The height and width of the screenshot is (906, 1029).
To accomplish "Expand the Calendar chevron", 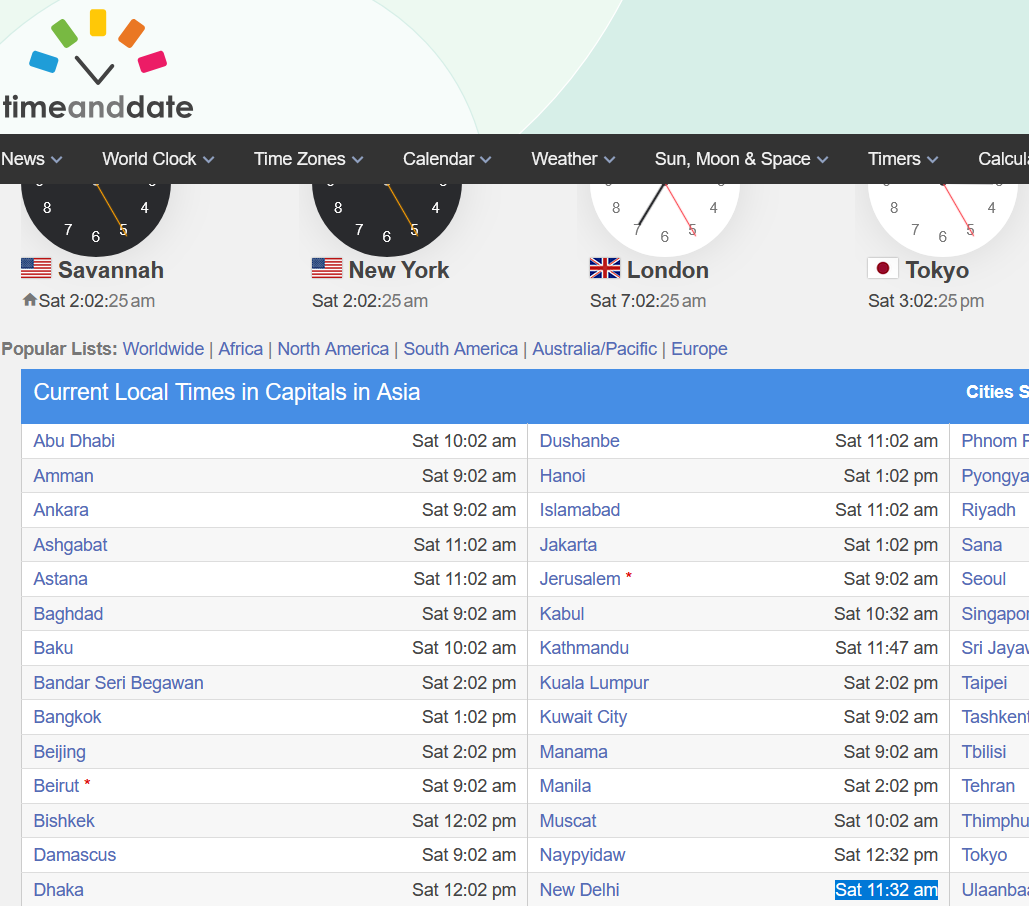I will tap(486, 159).
